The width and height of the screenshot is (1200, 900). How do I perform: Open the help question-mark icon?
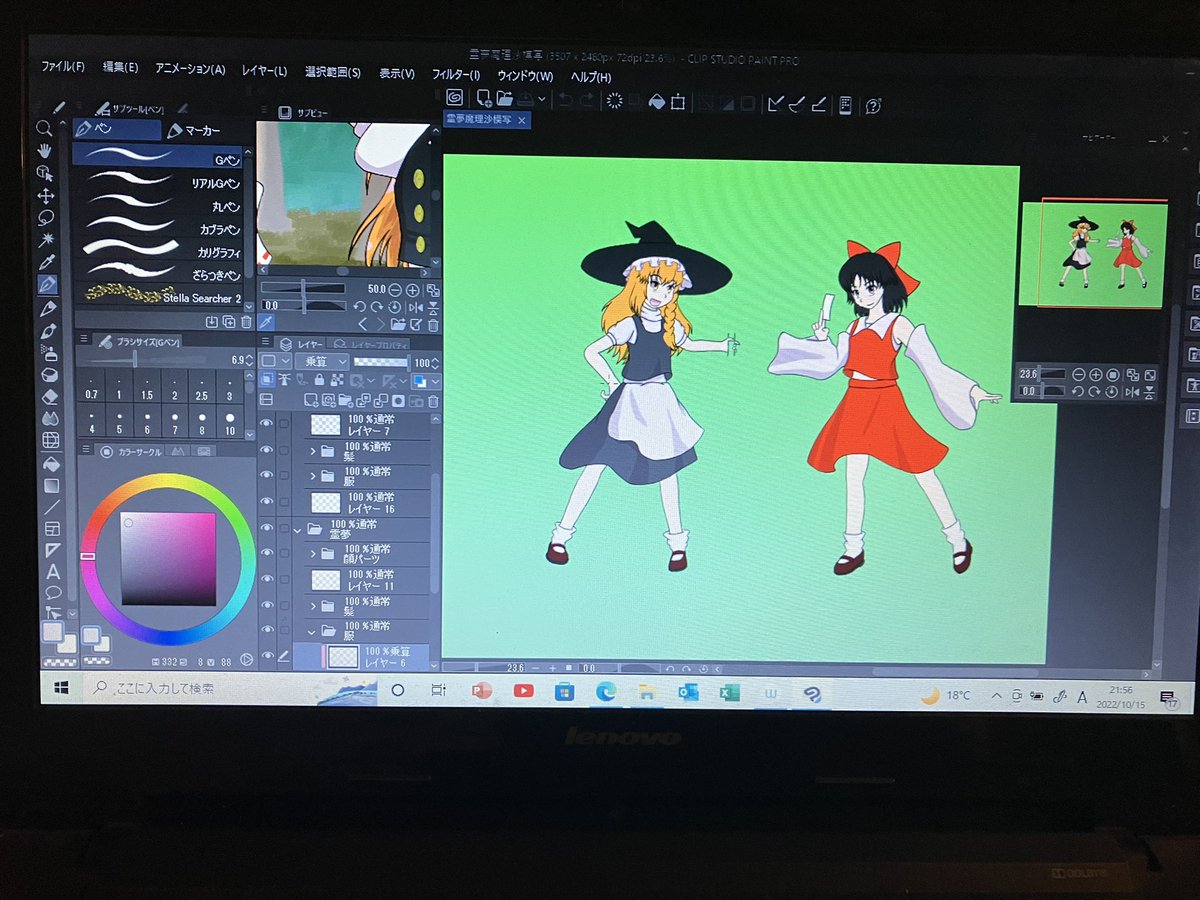[x=873, y=105]
